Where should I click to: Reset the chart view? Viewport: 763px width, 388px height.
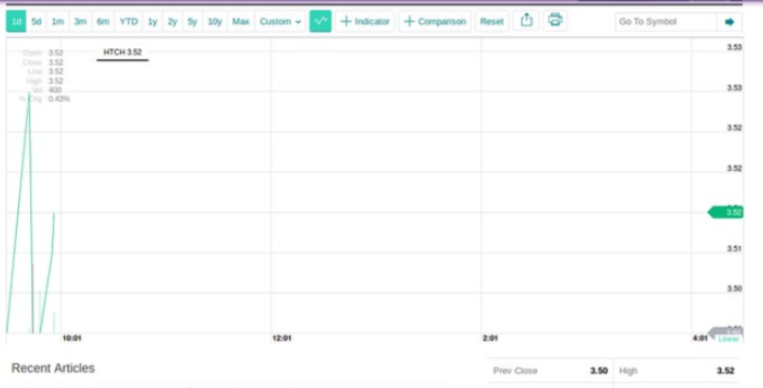491,21
